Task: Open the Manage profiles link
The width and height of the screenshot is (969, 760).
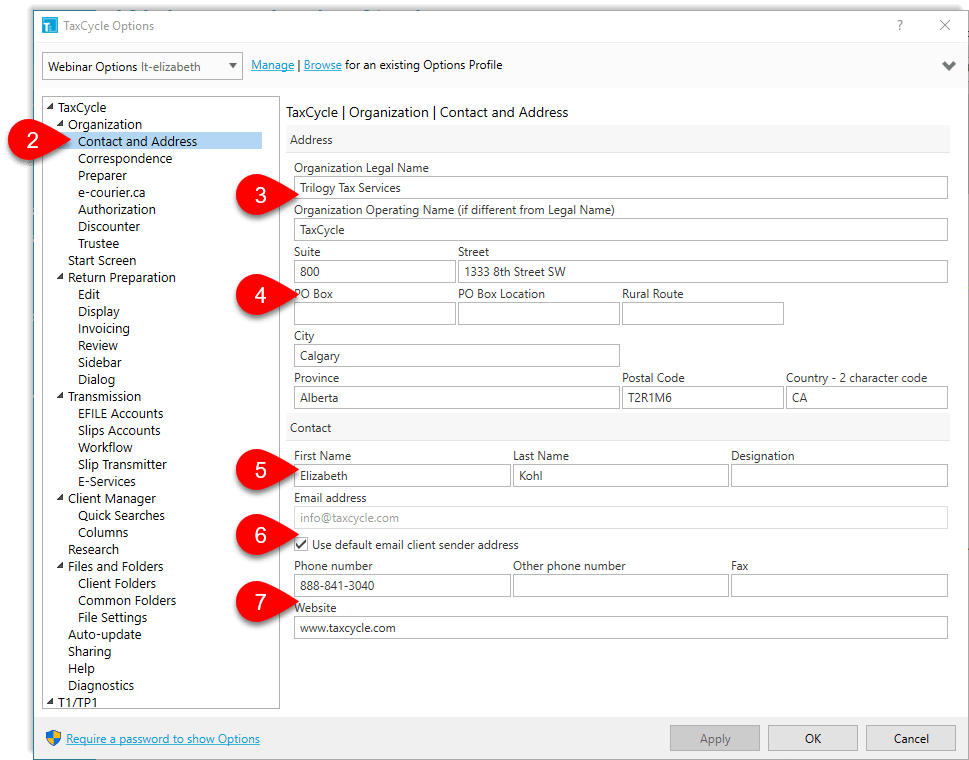Action: (x=273, y=65)
